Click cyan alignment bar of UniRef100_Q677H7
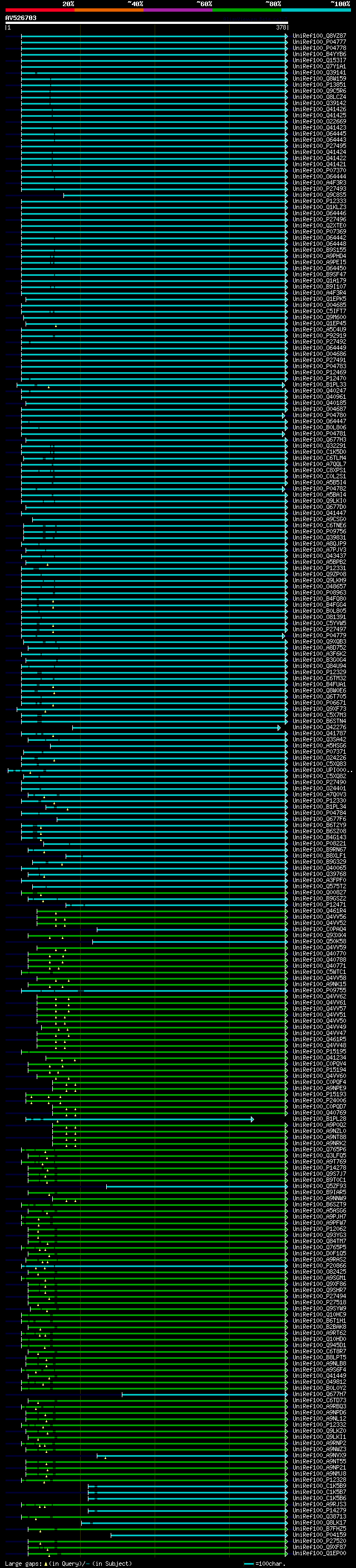This screenshot has width=356, height=1568. tap(205, 1395)
